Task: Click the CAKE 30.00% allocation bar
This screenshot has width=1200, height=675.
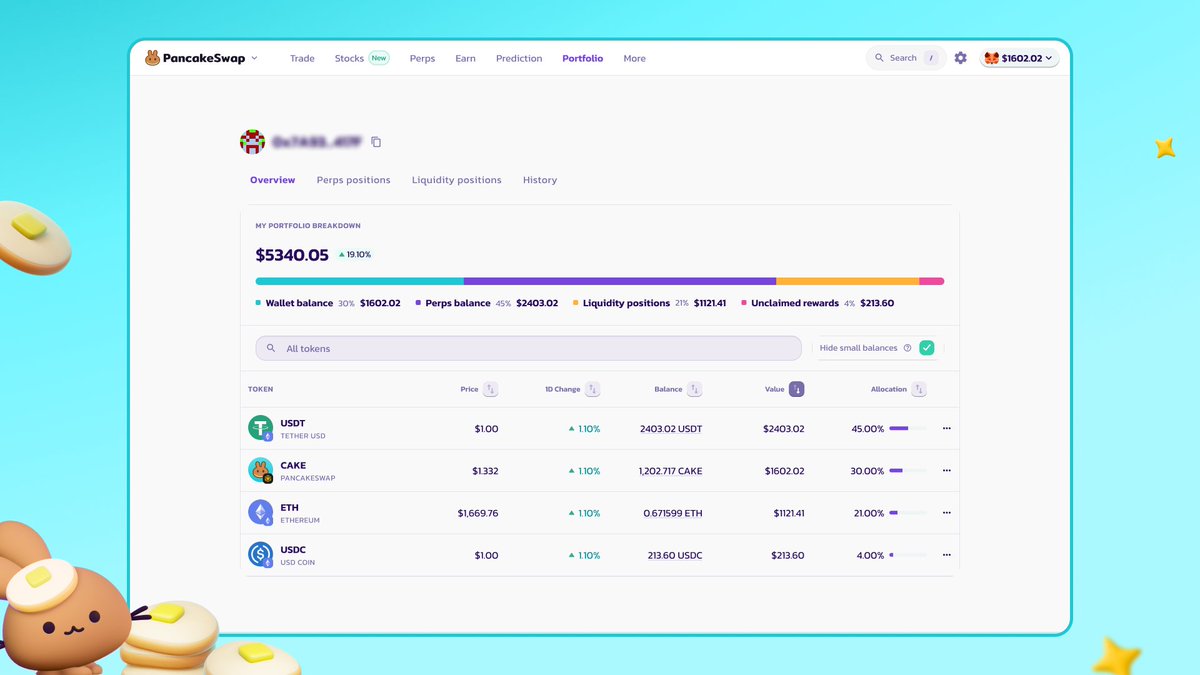Action: tap(907, 471)
